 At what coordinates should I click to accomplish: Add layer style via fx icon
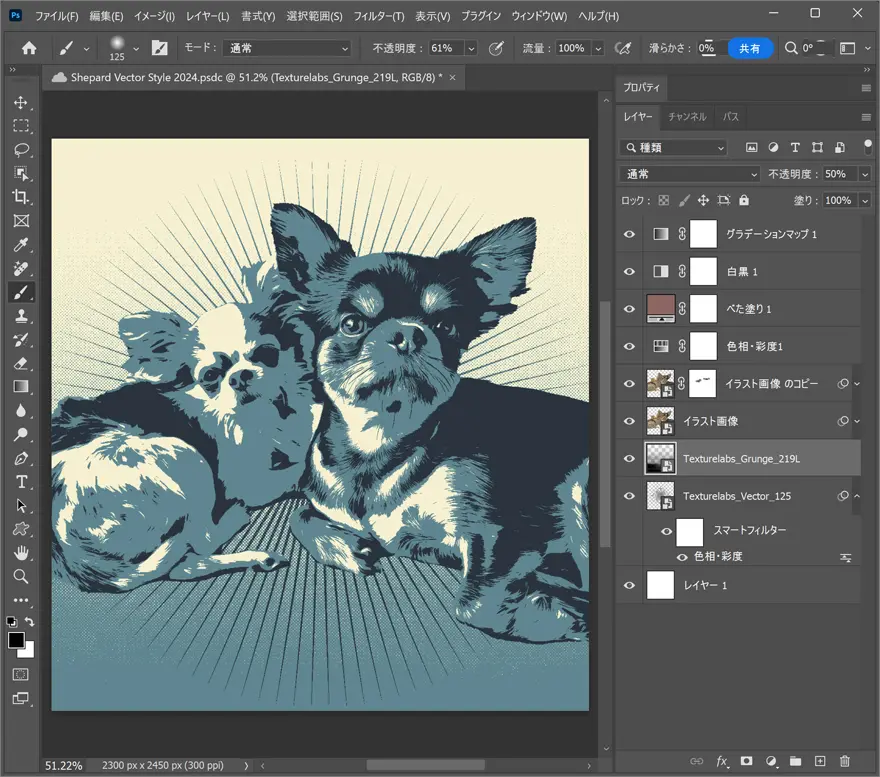pos(722,762)
